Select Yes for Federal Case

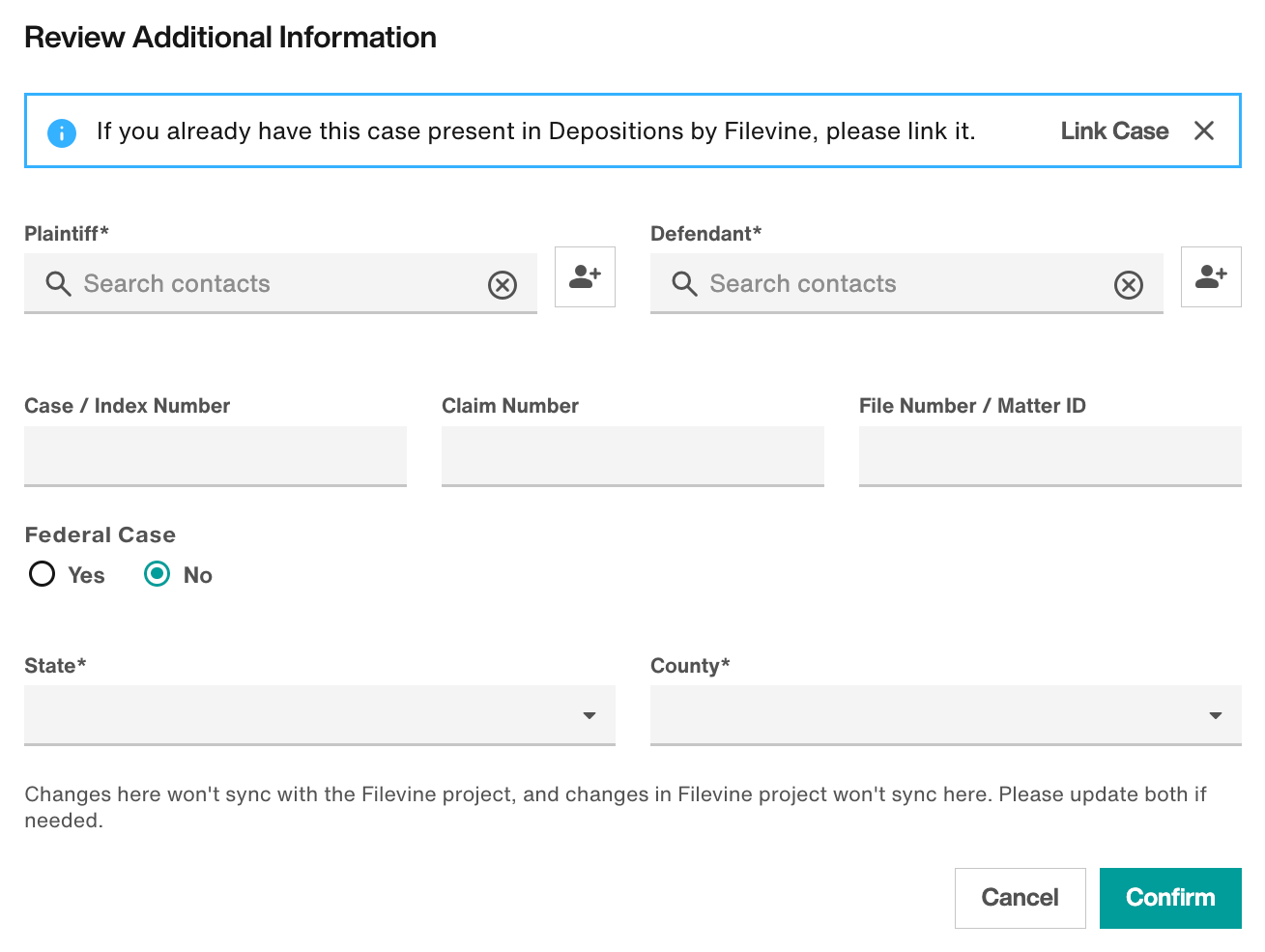[x=42, y=574]
